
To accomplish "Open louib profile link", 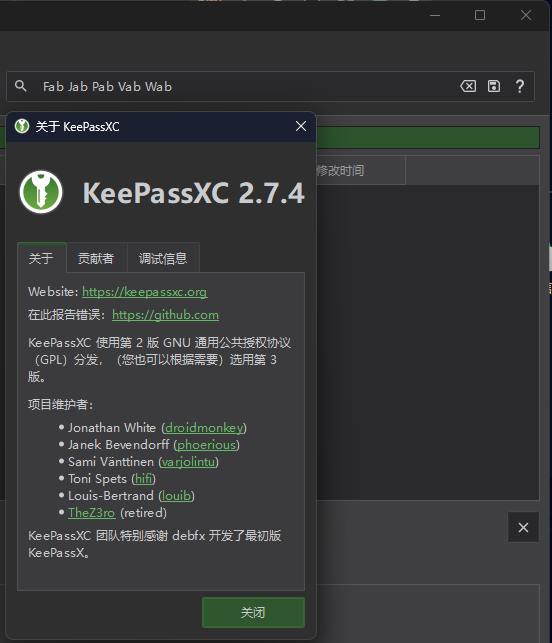I will coord(177,496).
